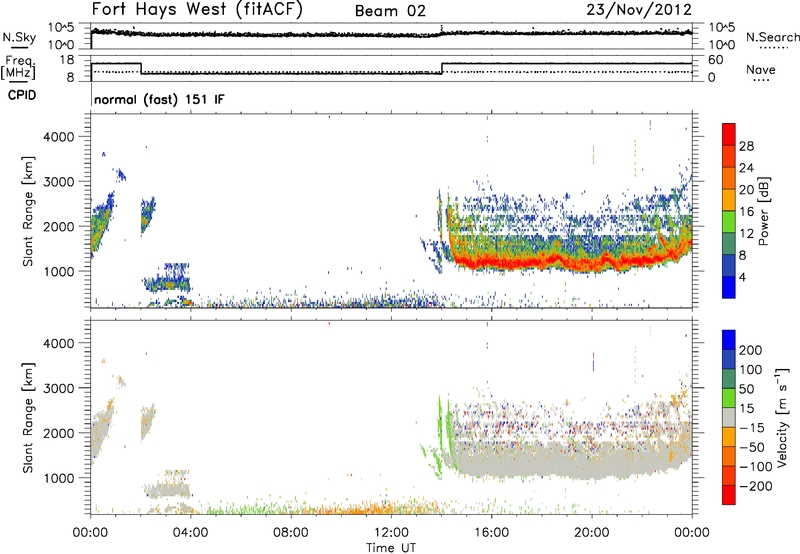Click the 'Velocity [m s-1]' color bar title

coord(782,417)
